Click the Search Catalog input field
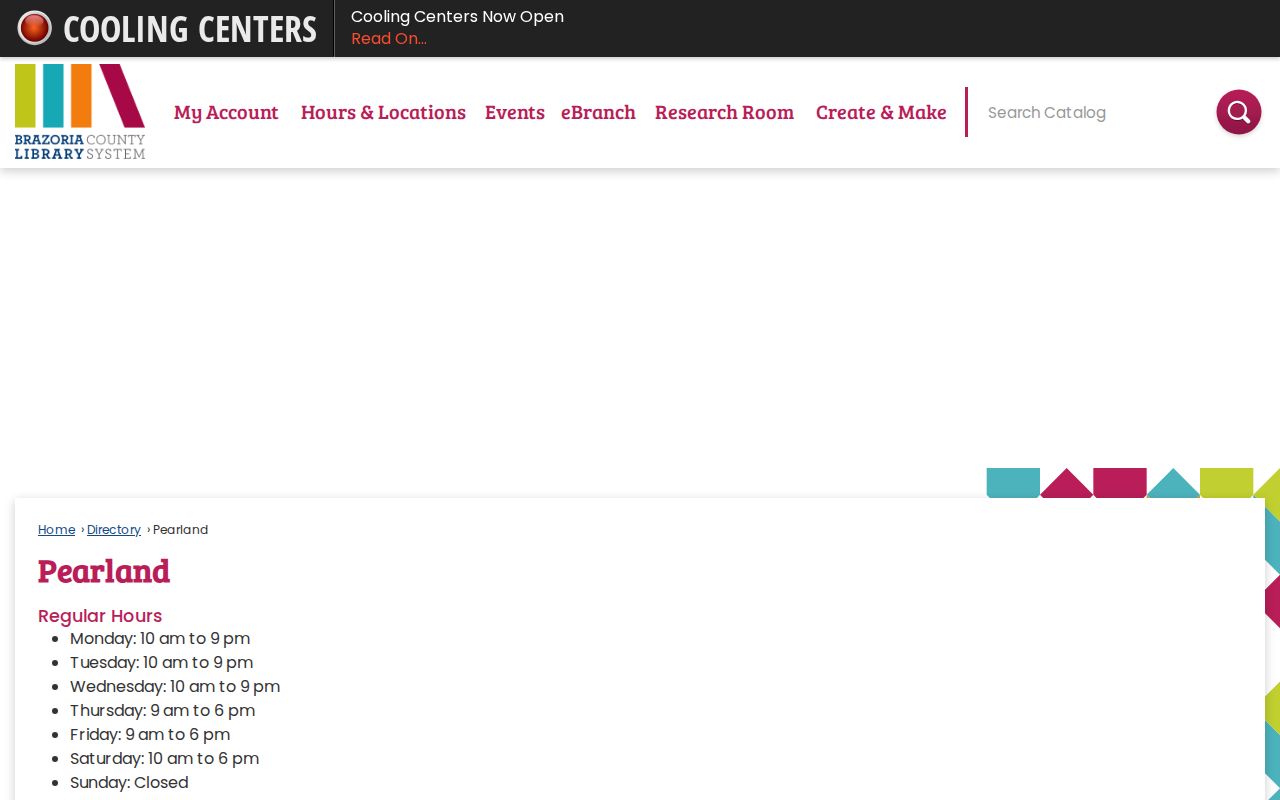Image resolution: width=1280 pixels, height=800 pixels. [x=1090, y=112]
